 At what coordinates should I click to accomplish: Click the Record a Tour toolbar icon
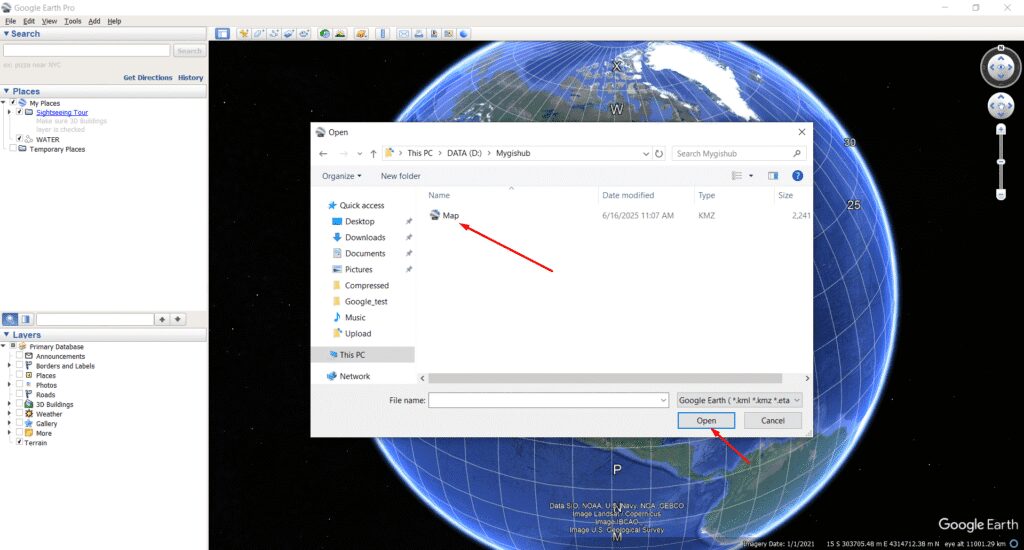[304, 34]
